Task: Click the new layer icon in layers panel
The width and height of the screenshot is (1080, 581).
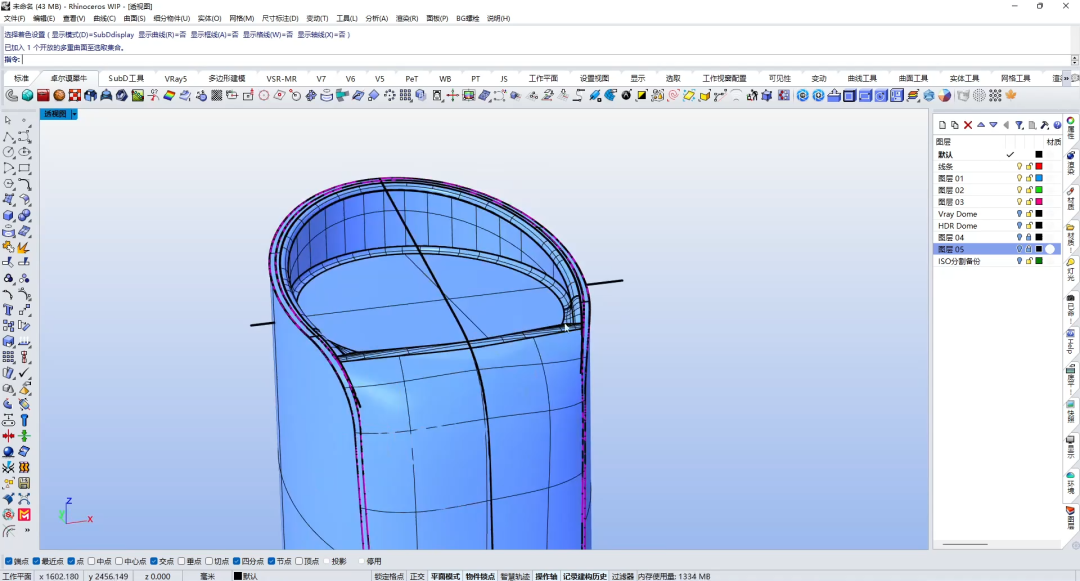Action: [942, 125]
